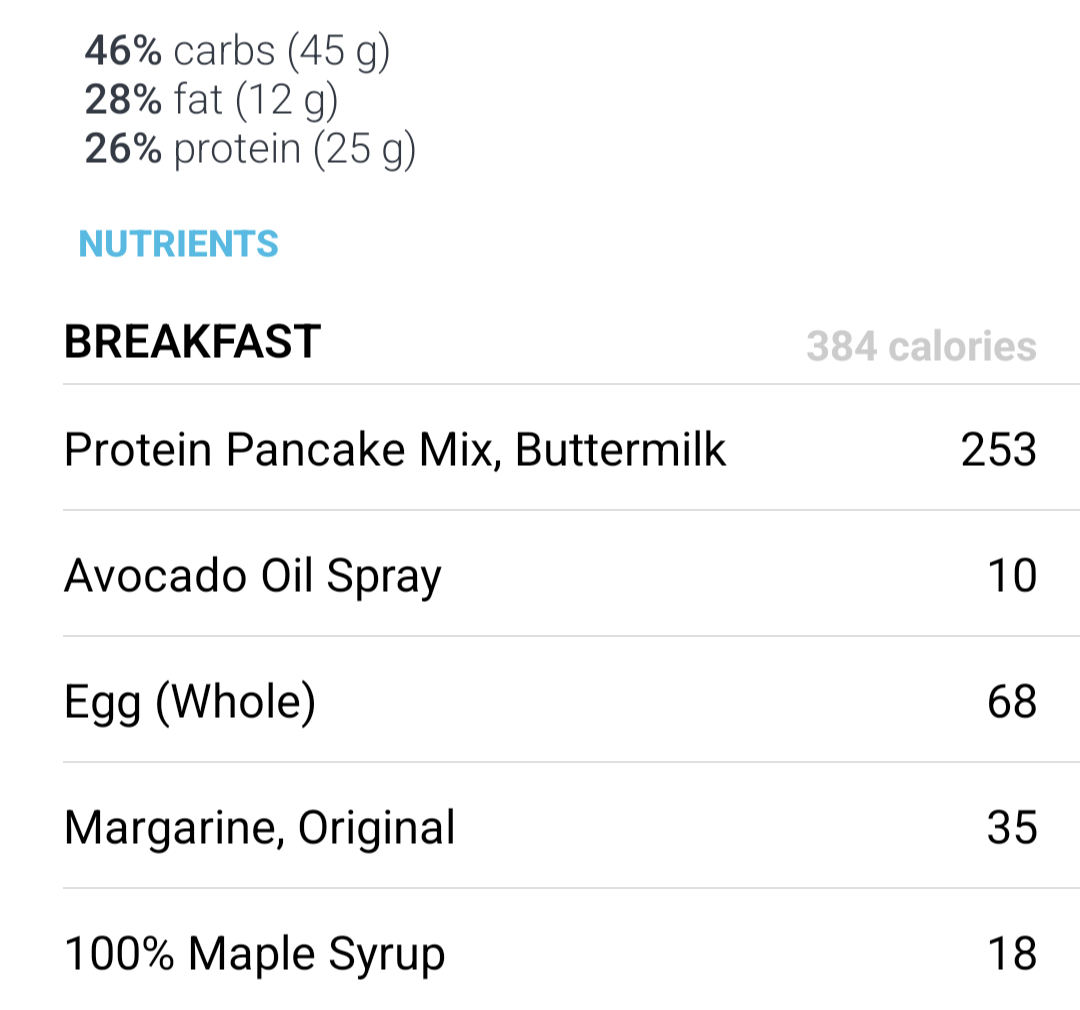This screenshot has height=1010, width=1080.
Task: Open the Margarine, Original entry
Action: (x=571, y=827)
